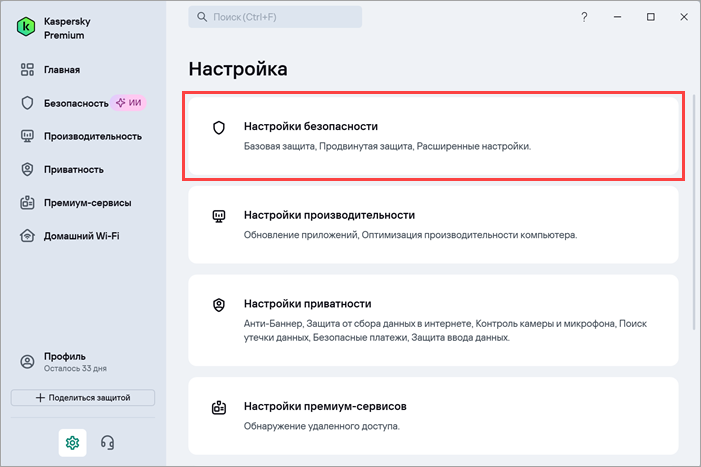Click the Настройка page title
This screenshot has width=701, height=467.
(x=238, y=69)
